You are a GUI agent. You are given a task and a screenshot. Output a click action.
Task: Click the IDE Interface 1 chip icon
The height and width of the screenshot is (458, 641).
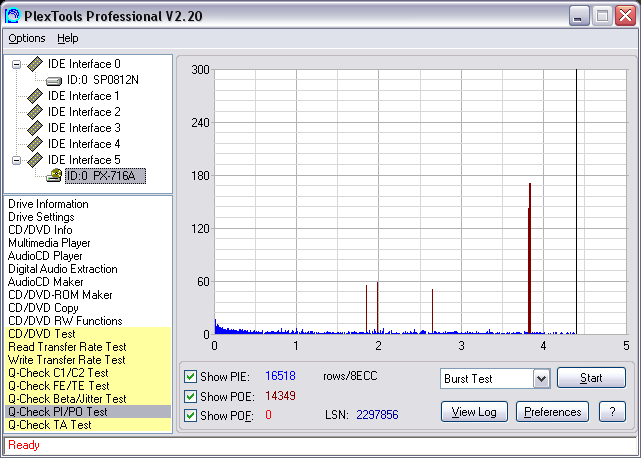click(x=35, y=96)
